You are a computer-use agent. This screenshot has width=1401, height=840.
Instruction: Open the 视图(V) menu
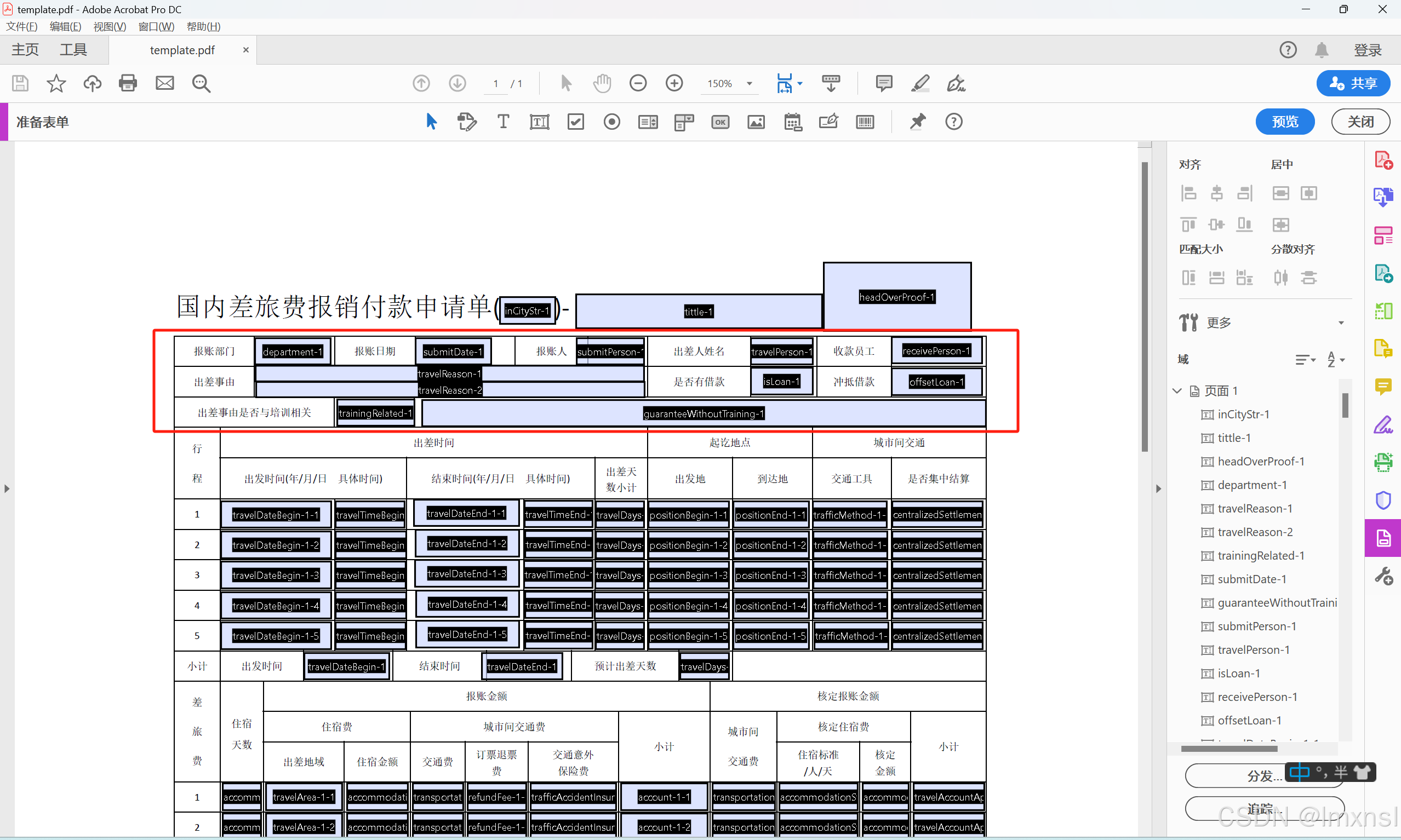[109, 27]
